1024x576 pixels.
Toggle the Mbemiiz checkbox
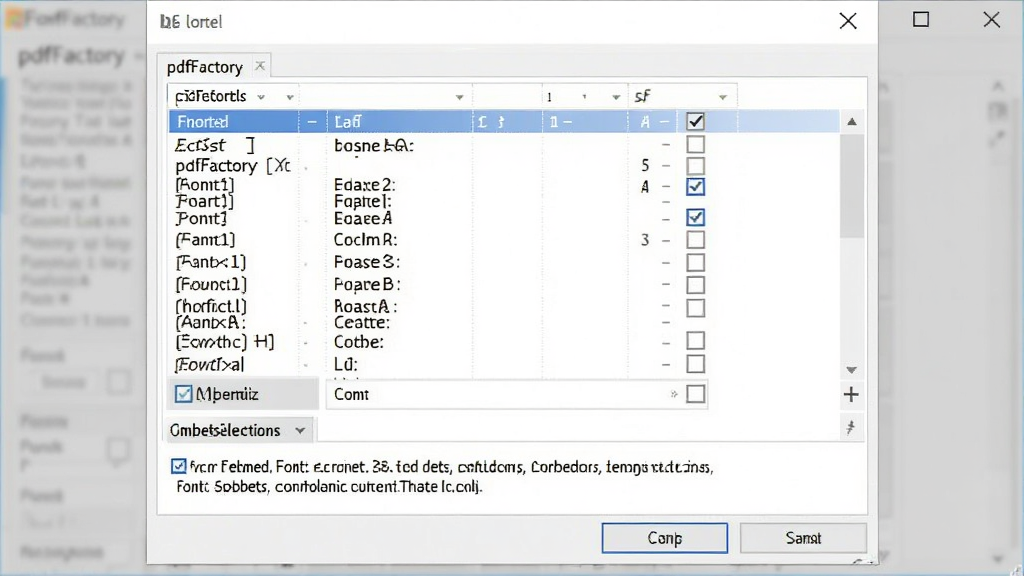pyautogui.click(x=184, y=394)
